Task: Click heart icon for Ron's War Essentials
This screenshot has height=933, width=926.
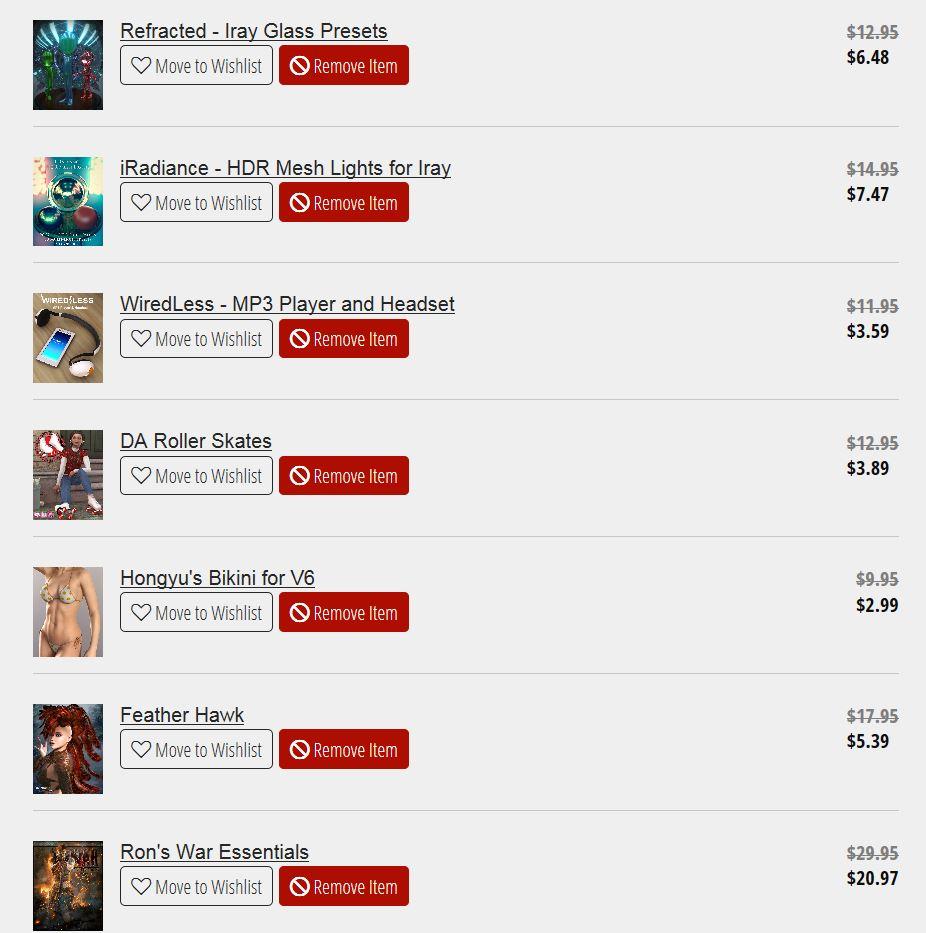Action: (141, 886)
